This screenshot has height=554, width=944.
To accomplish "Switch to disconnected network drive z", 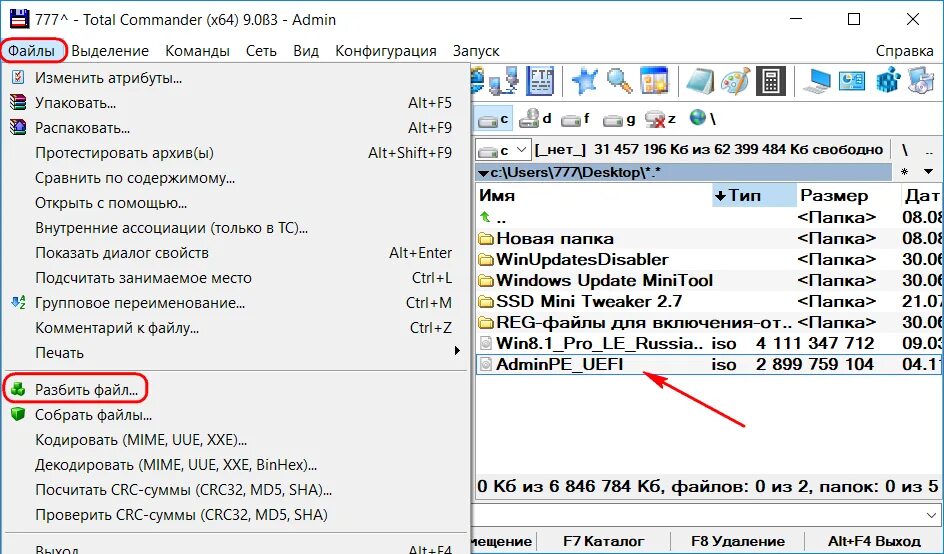I will pos(660,119).
